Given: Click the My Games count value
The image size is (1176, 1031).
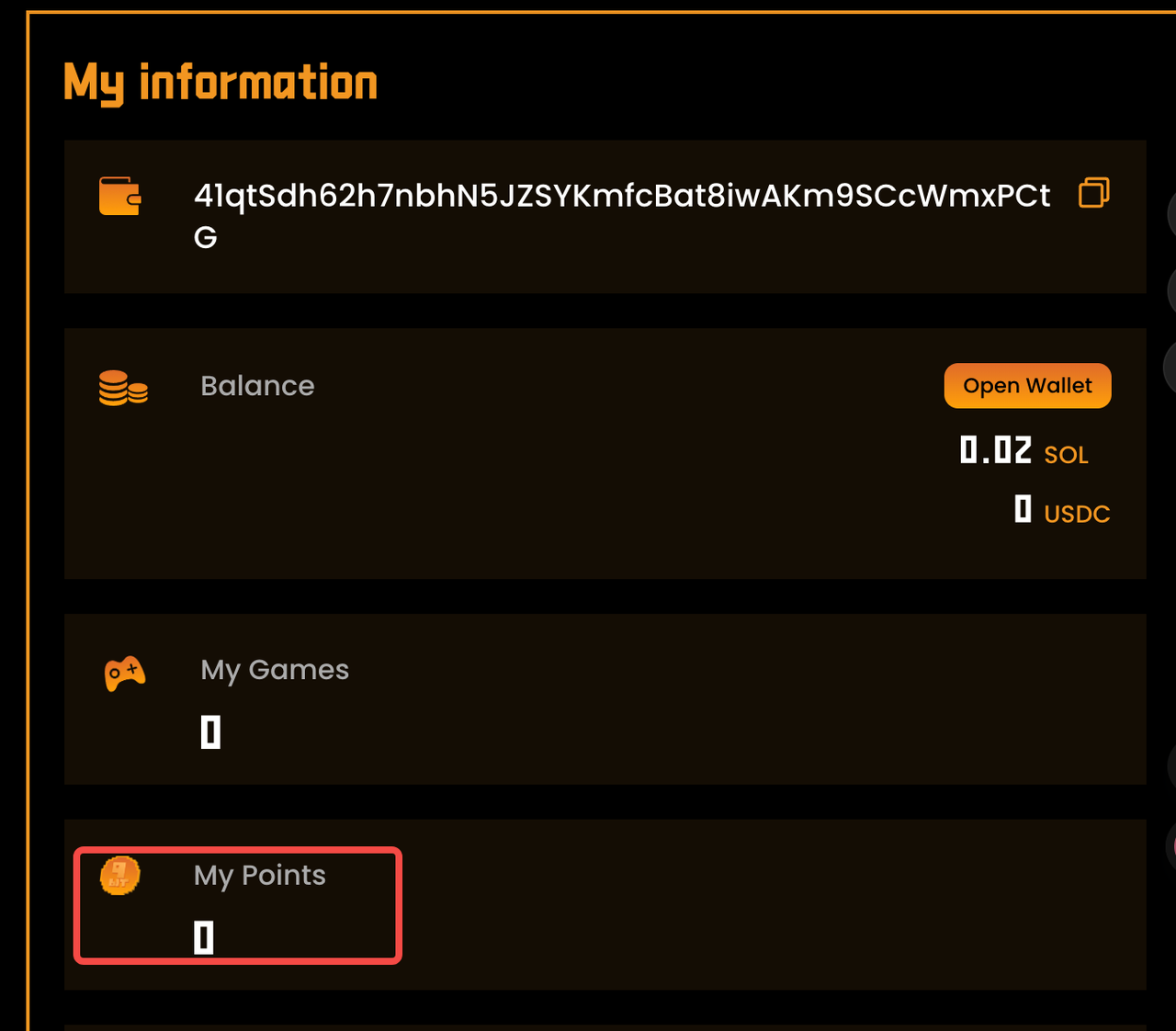Looking at the screenshot, I should coord(210,732).
